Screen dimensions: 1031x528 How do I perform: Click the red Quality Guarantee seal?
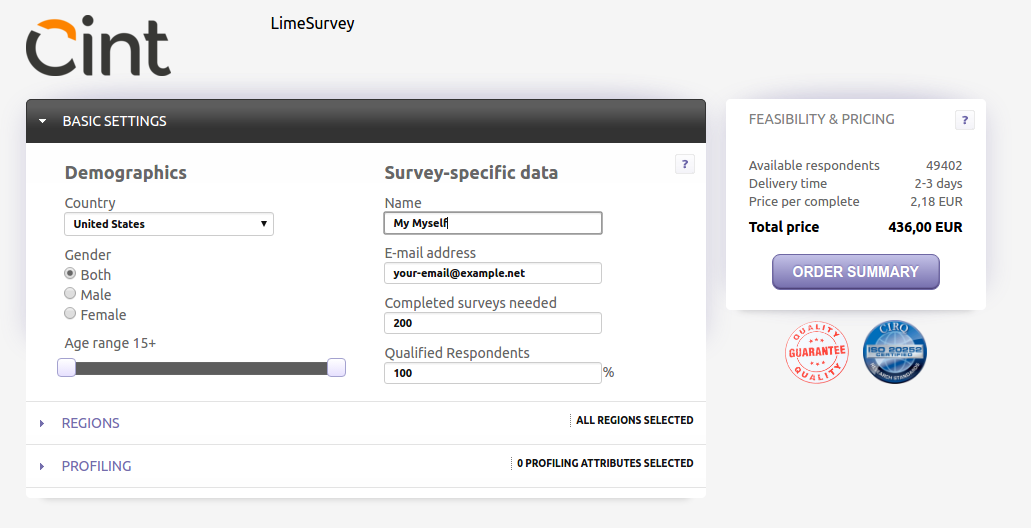click(817, 352)
